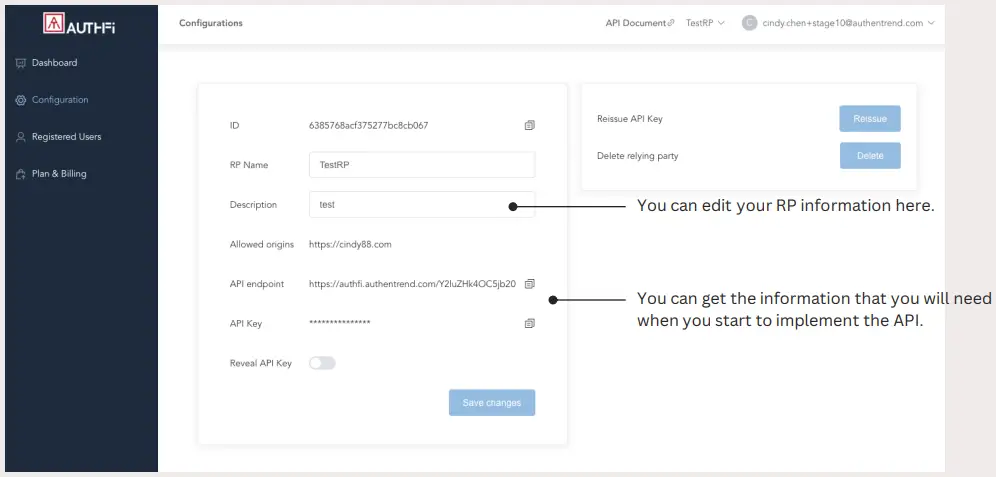Open Dashboard in the sidebar
Screen dimensions: 996x477
pyautogui.click(x=55, y=63)
